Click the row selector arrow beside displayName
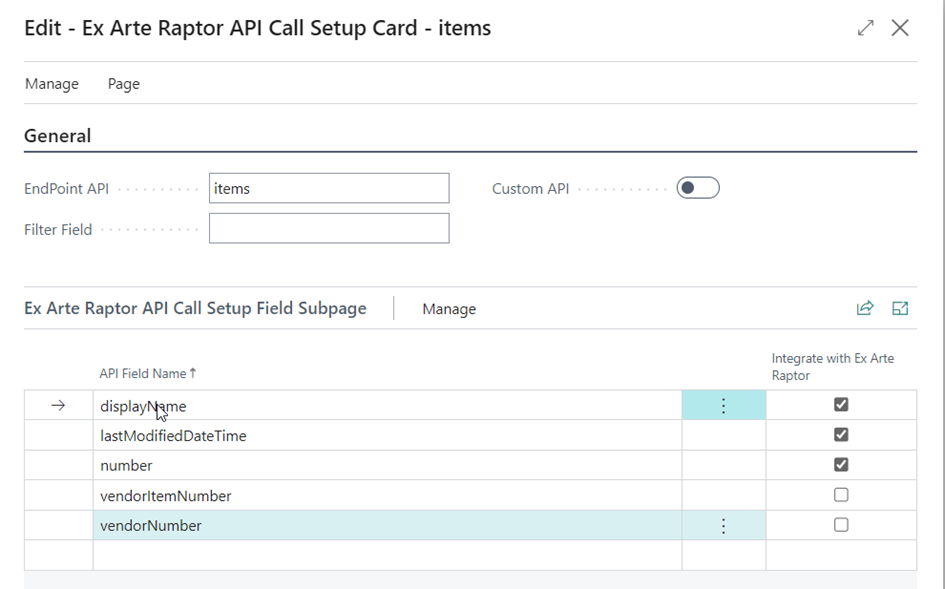Viewport: 945px width, 589px height. point(58,406)
